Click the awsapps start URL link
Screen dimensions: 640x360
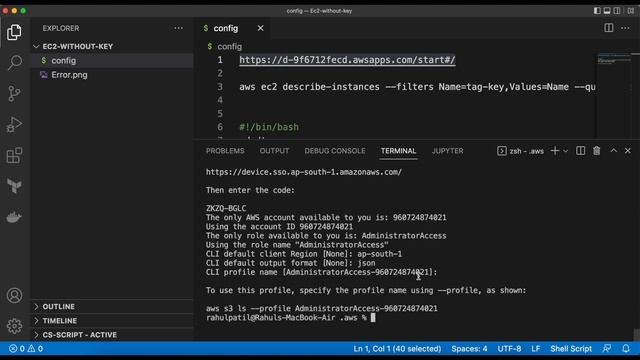[347, 60]
